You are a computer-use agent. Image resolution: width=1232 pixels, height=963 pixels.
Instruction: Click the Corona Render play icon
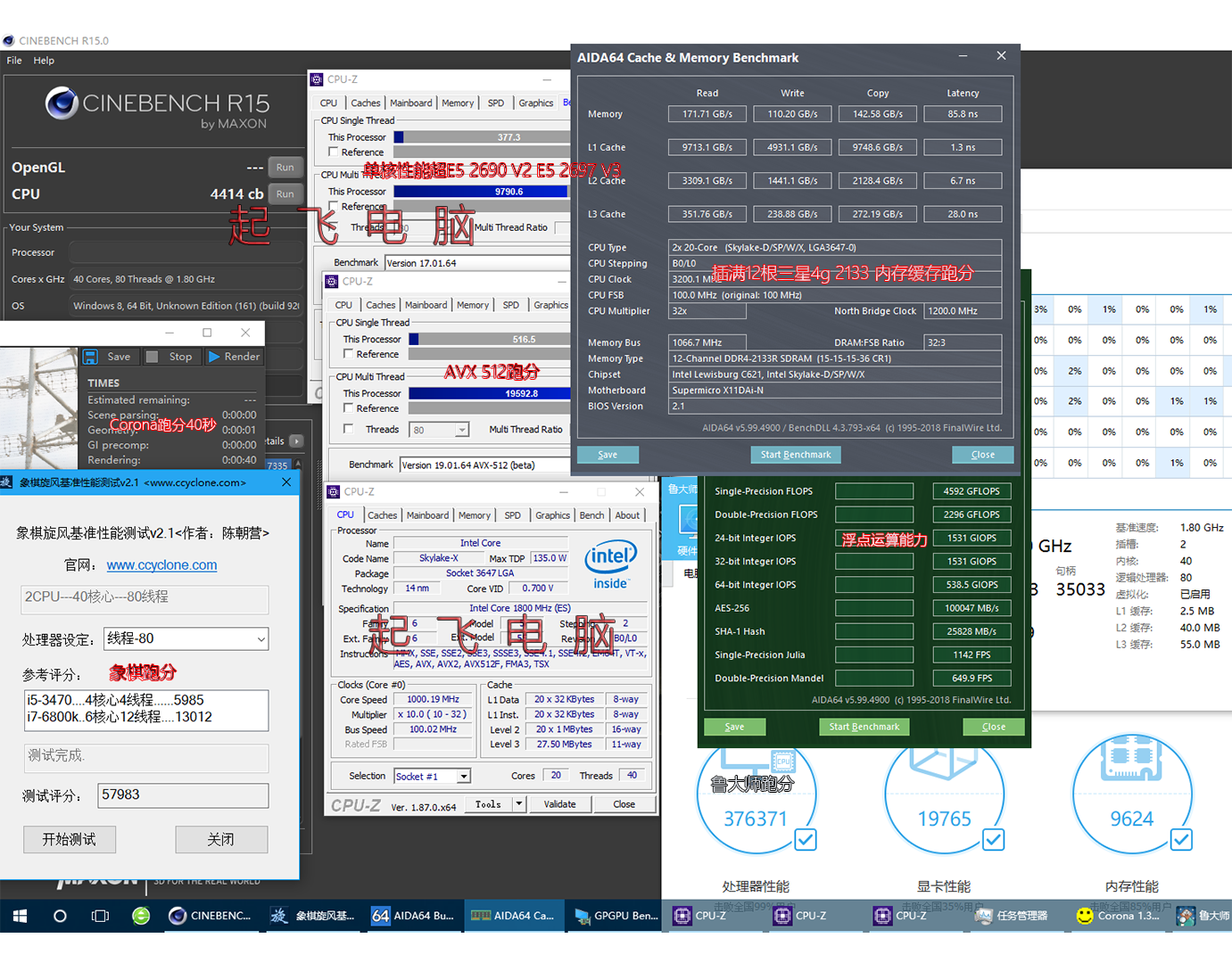(x=214, y=357)
